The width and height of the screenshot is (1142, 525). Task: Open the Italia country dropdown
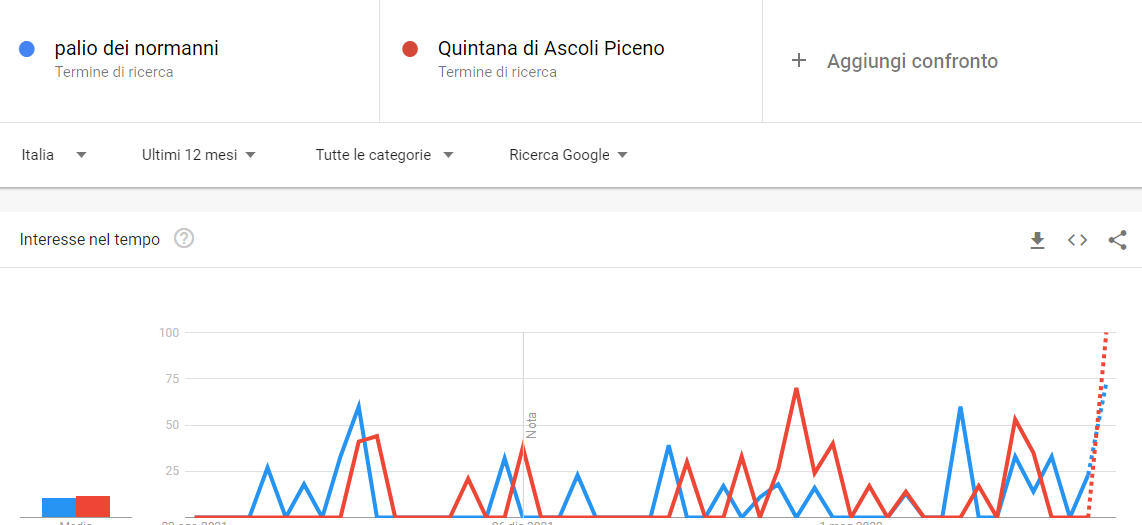[x=54, y=154]
